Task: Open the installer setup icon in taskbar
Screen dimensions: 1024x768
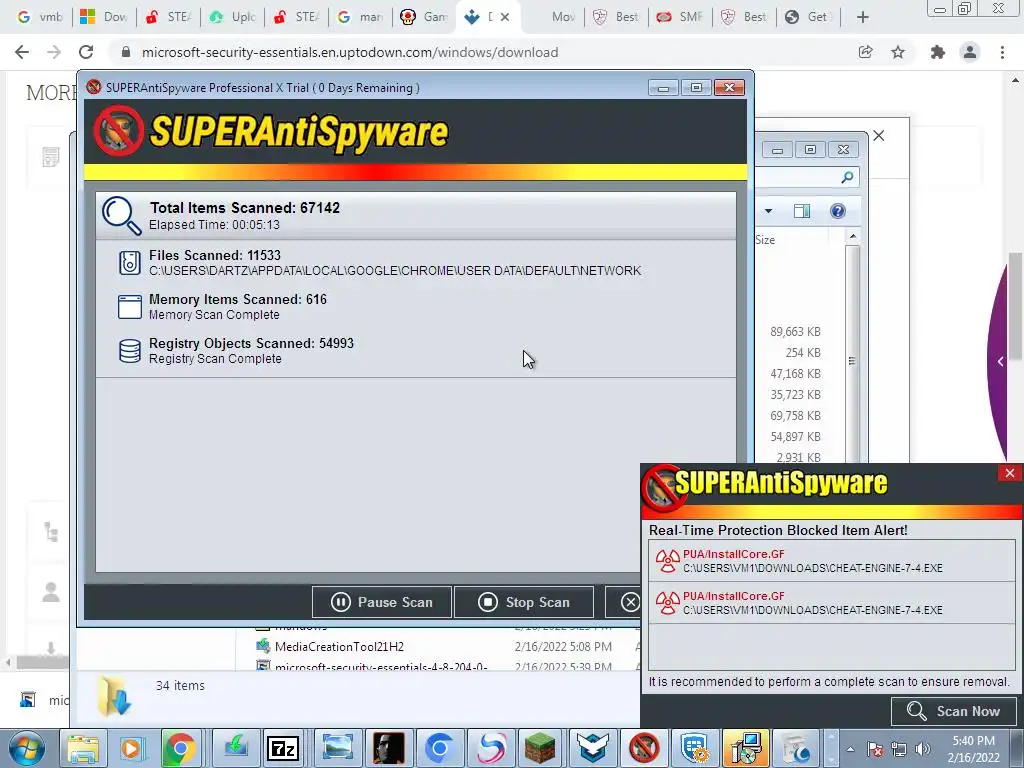Action: 745,748
